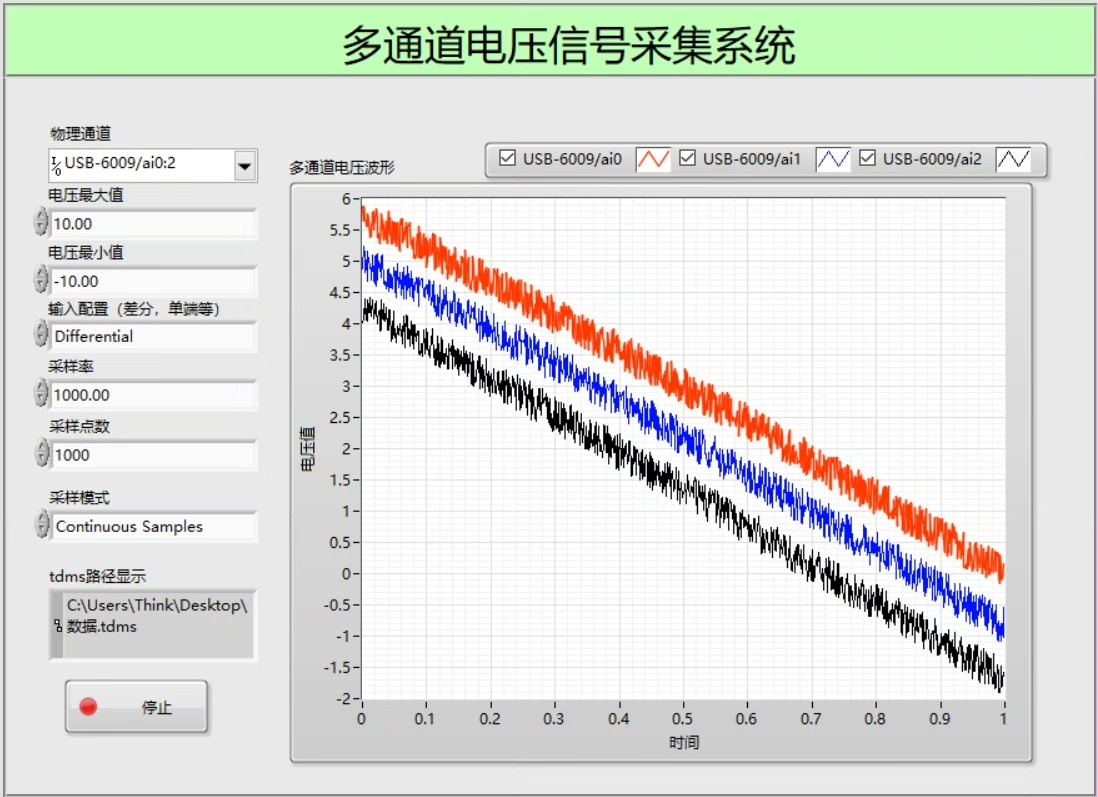
Task: Click the 采样模式 Continuous Samples ring stepper
Action: coord(41,525)
